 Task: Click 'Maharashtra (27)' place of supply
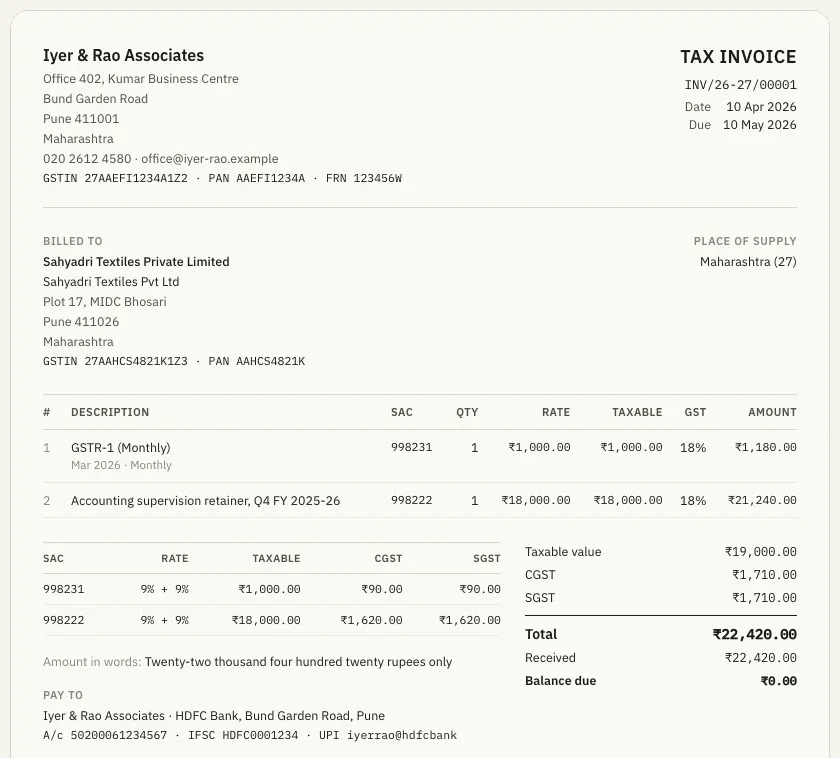click(748, 261)
